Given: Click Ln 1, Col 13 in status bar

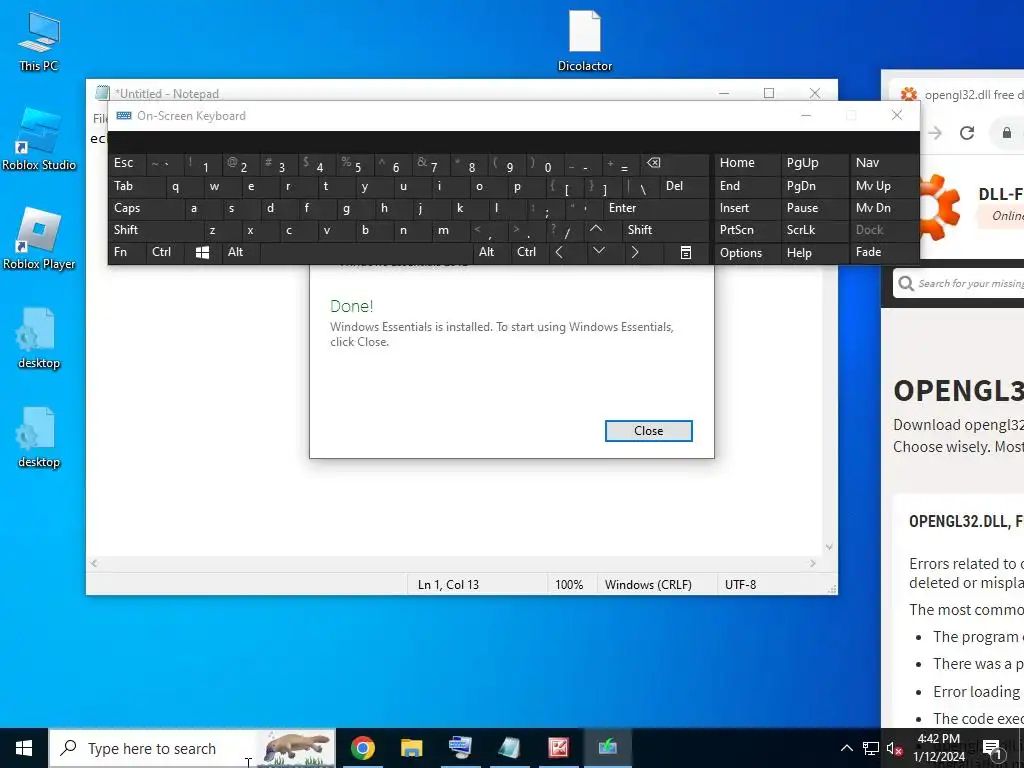Looking at the screenshot, I should tap(449, 584).
